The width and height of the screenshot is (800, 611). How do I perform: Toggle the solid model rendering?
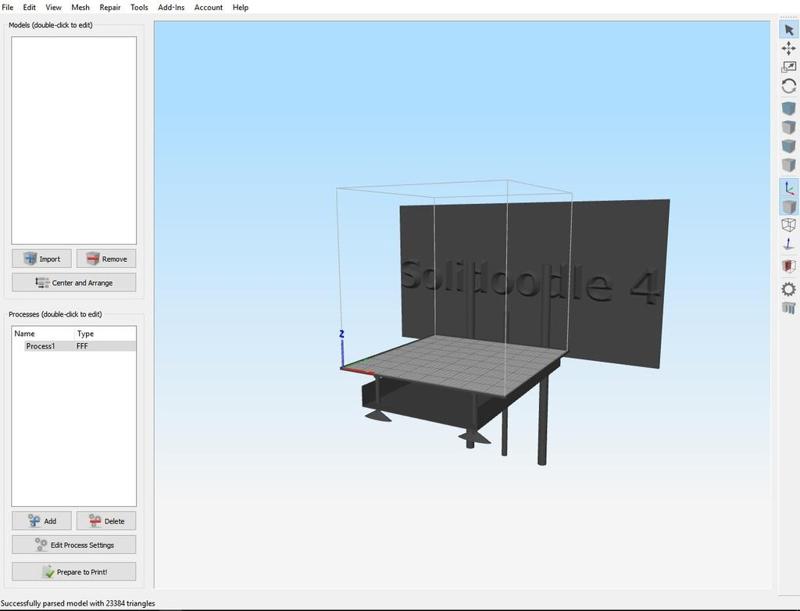[x=789, y=207]
